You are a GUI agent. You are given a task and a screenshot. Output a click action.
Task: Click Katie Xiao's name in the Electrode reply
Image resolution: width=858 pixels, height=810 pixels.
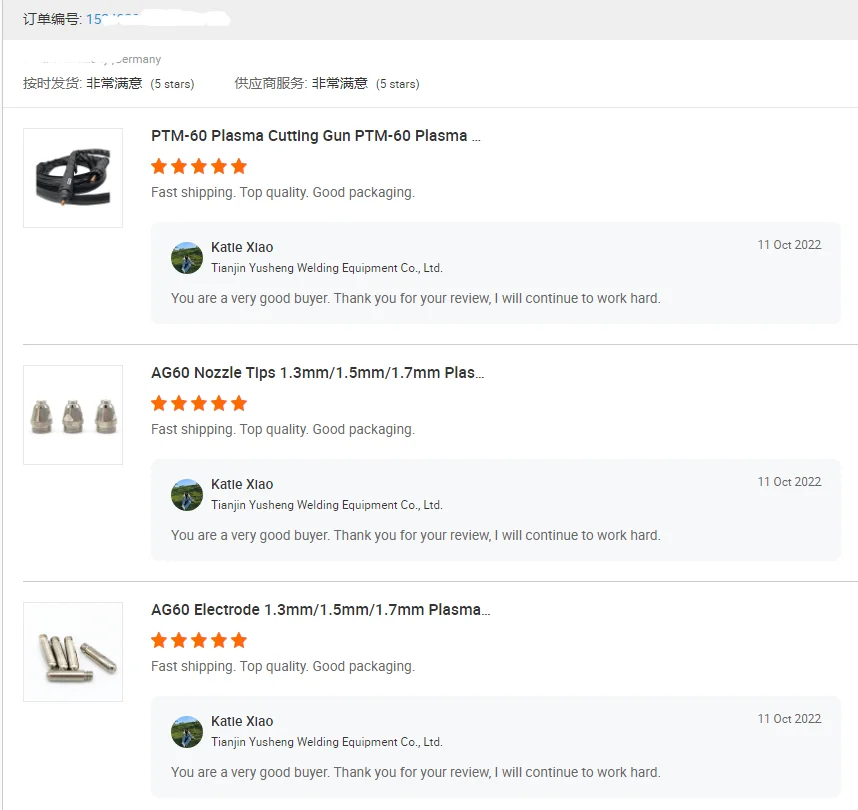point(242,722)
